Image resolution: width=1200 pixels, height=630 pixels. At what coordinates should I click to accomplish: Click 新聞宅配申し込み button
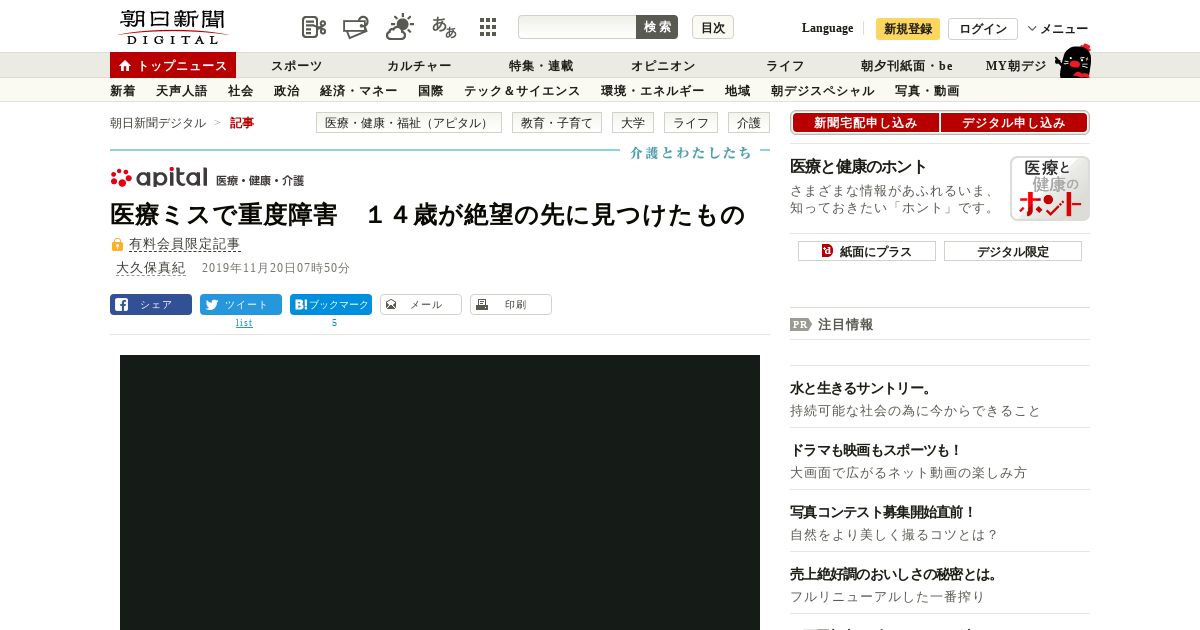click(866, 123)
